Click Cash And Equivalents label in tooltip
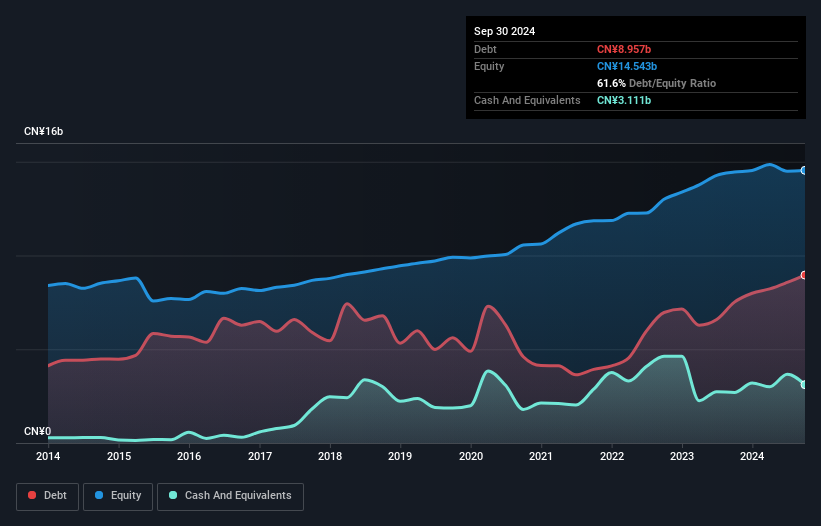 [x=527, y=100]
